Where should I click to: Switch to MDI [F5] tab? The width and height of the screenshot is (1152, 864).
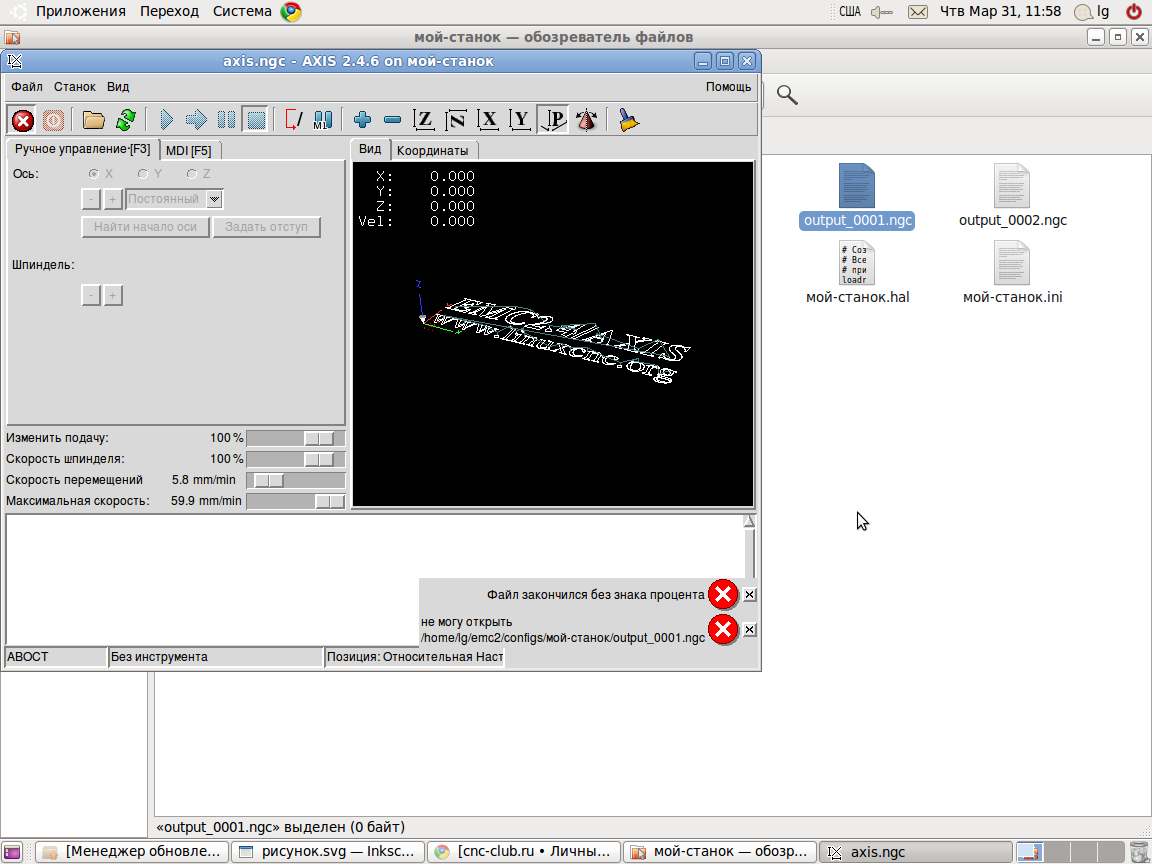[x=189, y=151]
